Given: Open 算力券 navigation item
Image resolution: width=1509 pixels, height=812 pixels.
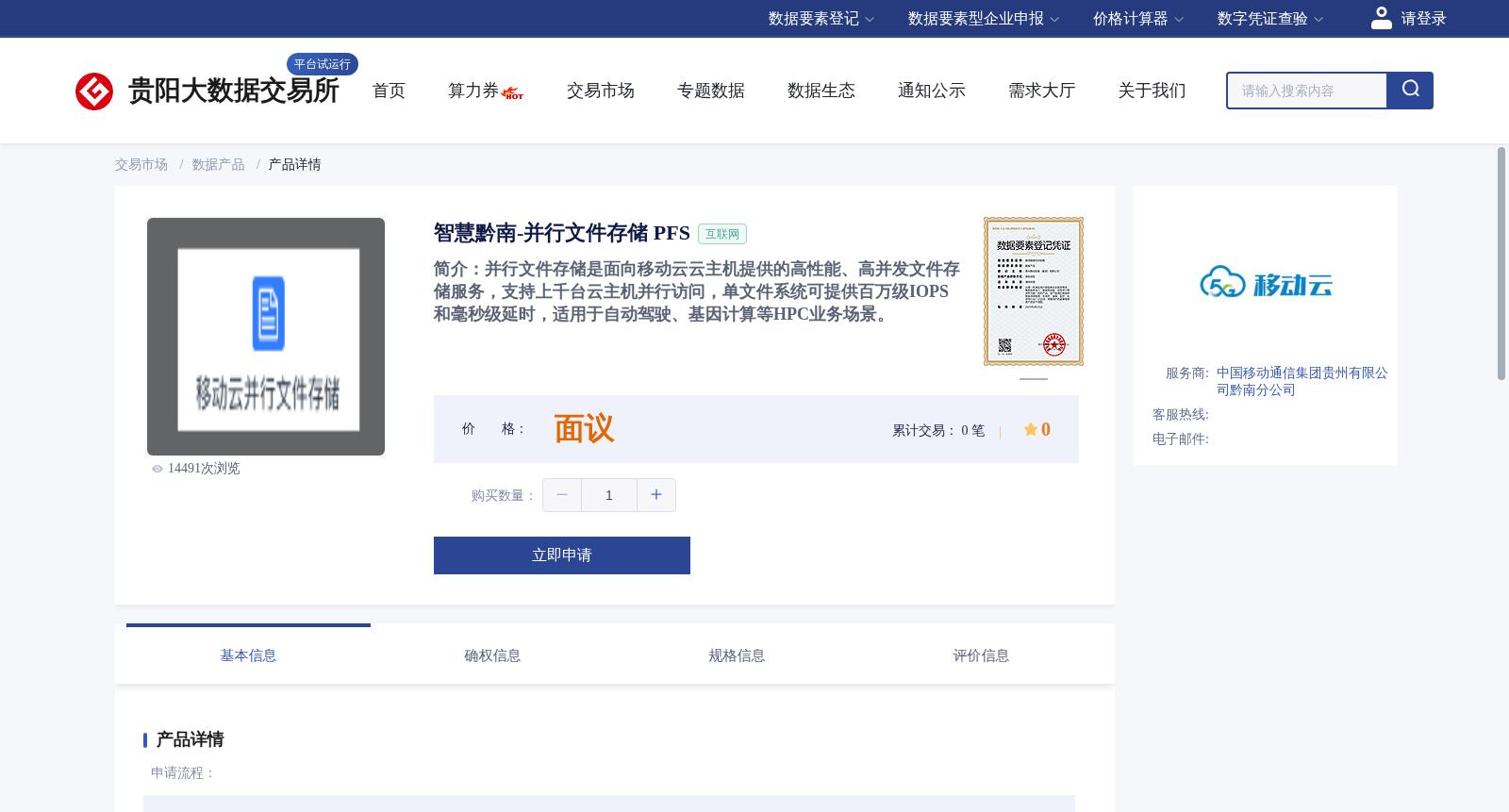Looking at the screenshot, I should (x=473, y=91).
